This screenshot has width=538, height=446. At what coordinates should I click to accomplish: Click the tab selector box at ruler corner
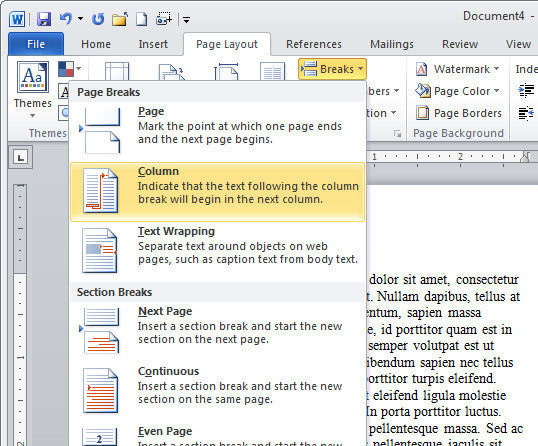point(21,157)
